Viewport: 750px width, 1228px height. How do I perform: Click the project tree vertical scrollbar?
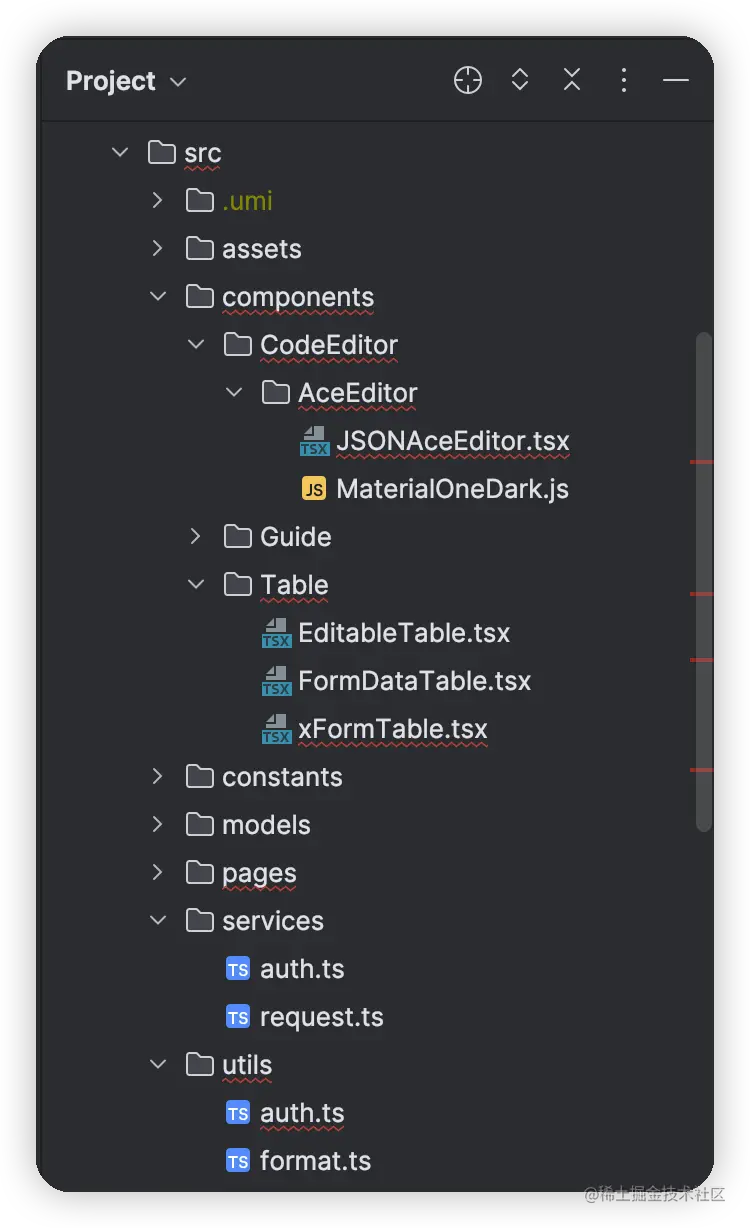[704, 581]
